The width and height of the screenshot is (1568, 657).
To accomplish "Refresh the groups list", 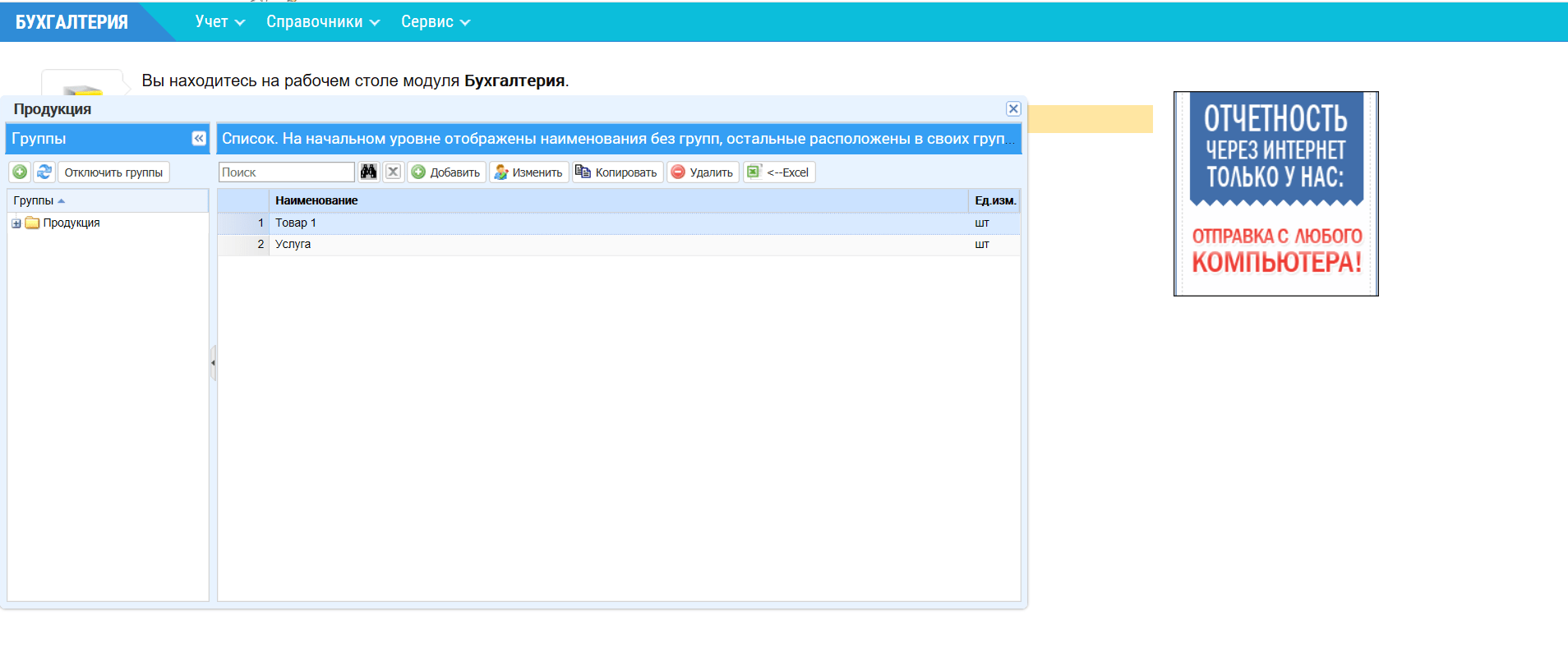I will tap(44, 172).
